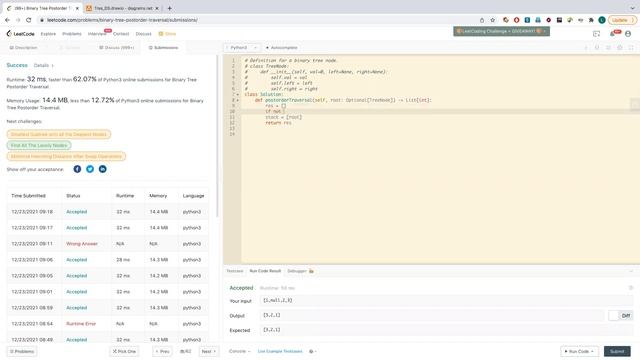Viewport: 640px width, 360px height.
Task: Click the editor fullscreen icon
Action: (x=631, y=48)
